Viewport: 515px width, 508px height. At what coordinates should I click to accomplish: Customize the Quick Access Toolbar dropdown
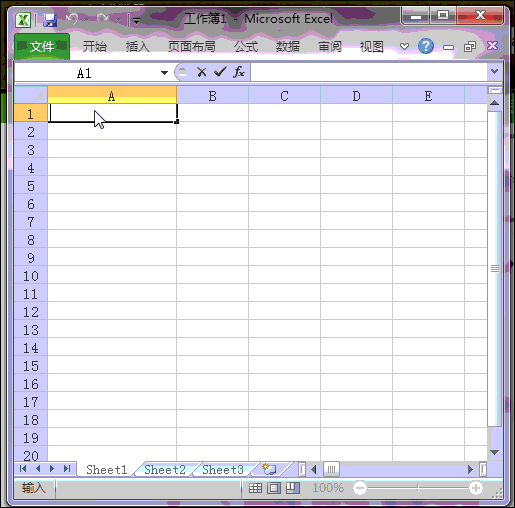pos(136,21)
